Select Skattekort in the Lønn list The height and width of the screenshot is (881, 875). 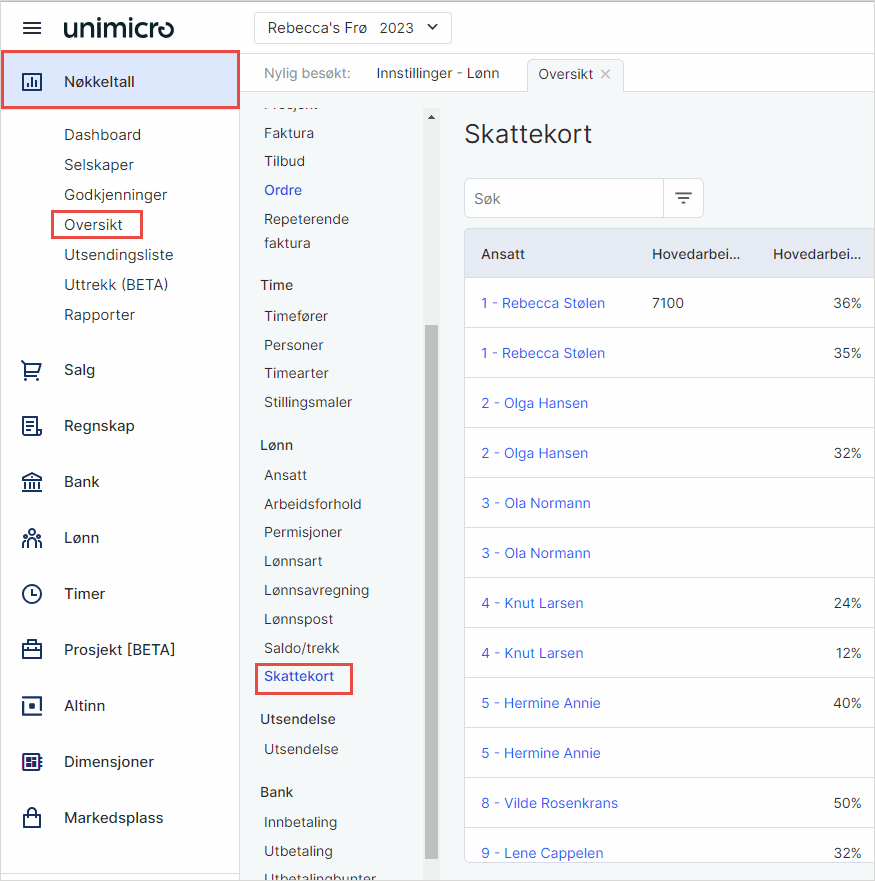coord(299,677)
